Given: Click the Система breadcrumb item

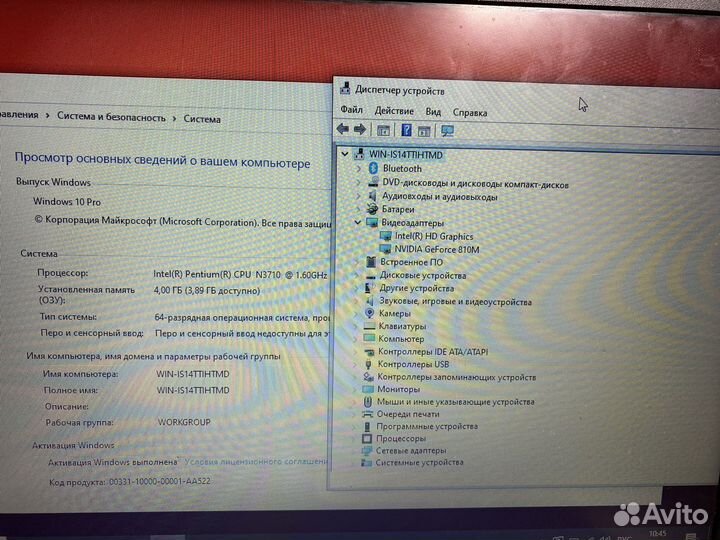Looking at the screenshot, I should click(x=202, y=119).
